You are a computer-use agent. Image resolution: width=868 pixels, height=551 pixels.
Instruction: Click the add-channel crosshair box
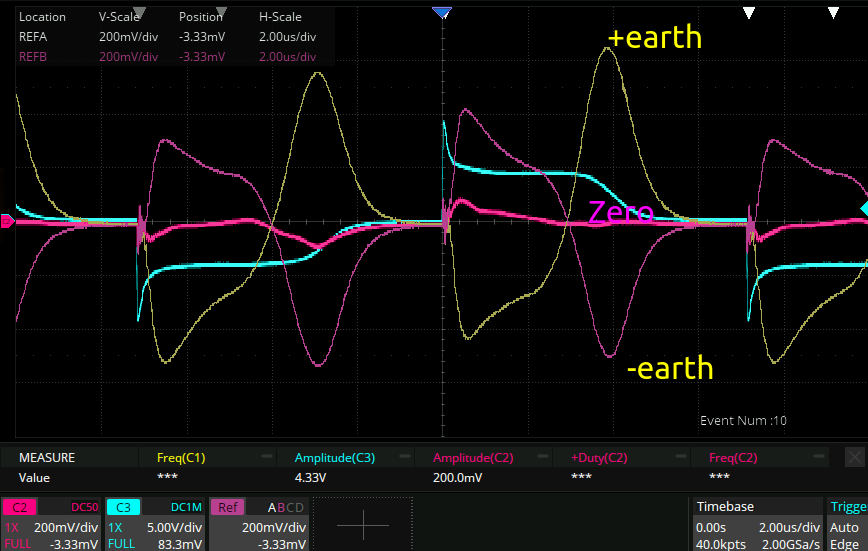368,523
